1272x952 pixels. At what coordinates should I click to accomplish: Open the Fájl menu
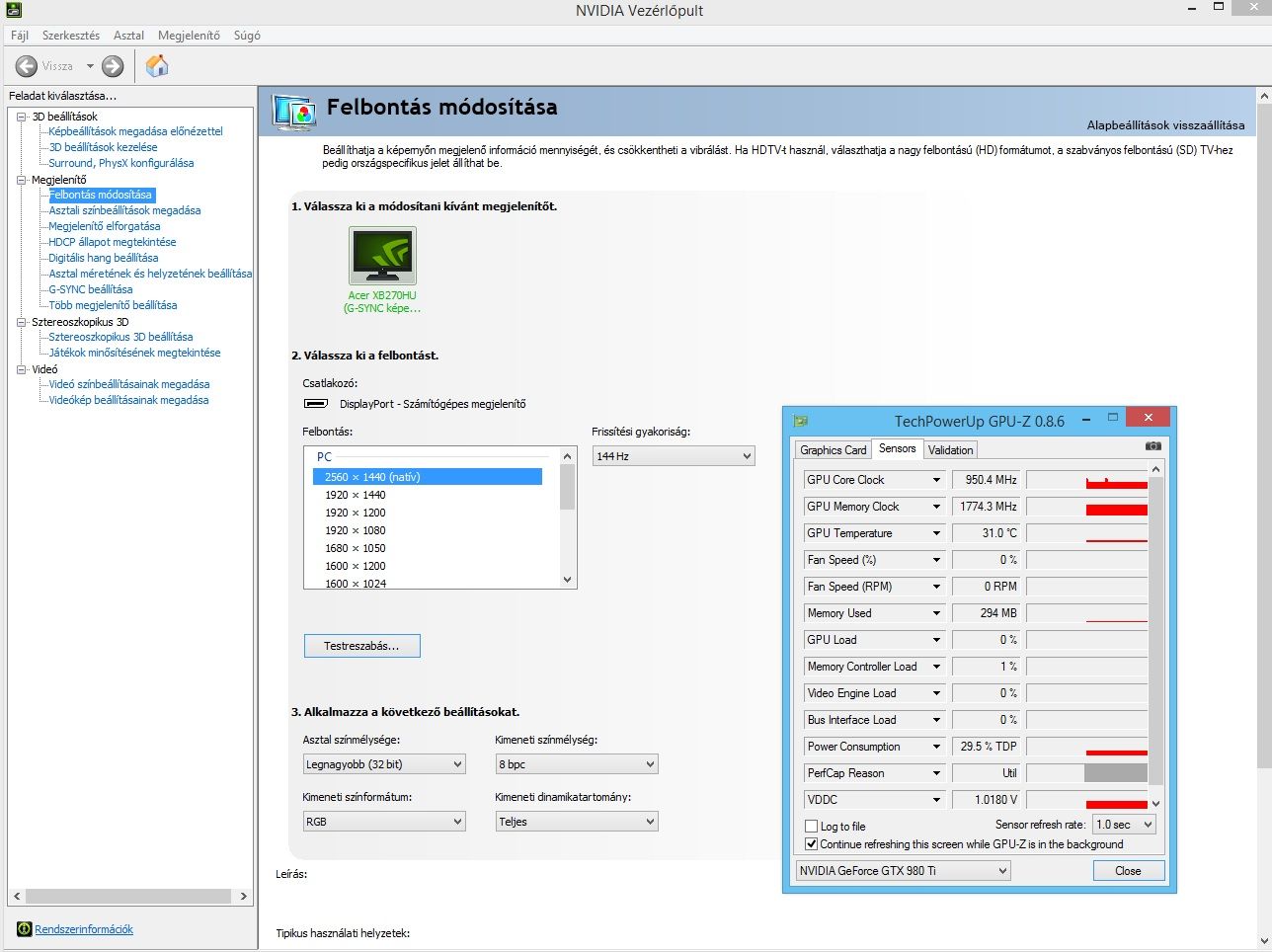coord(20,36)
